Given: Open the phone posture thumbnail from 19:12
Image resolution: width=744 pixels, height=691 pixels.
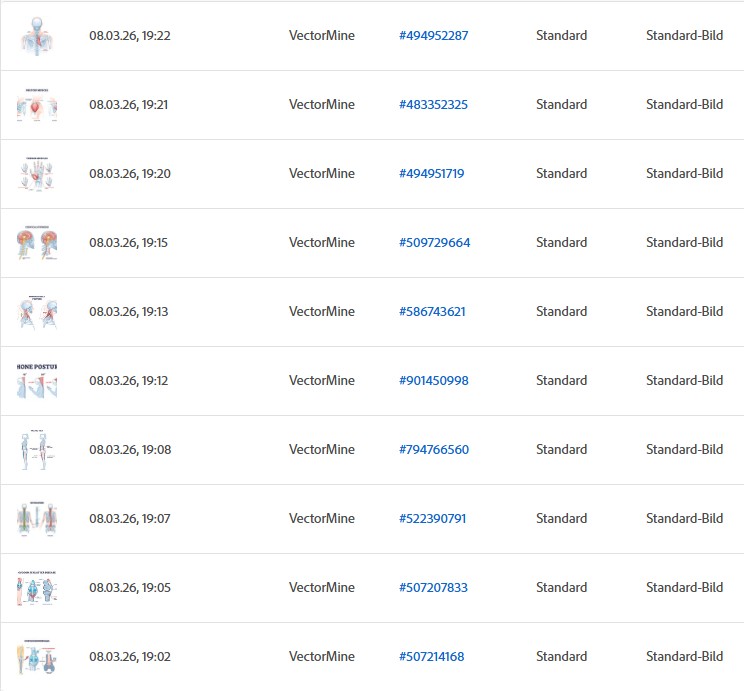Looking at the screenshot, I should click(x=36, y=381).
